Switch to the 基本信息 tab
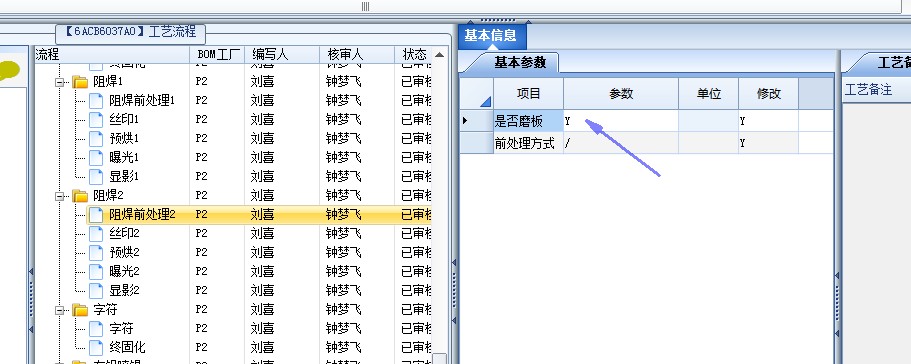This screenshot has height=364, width=911. (491, 36)
